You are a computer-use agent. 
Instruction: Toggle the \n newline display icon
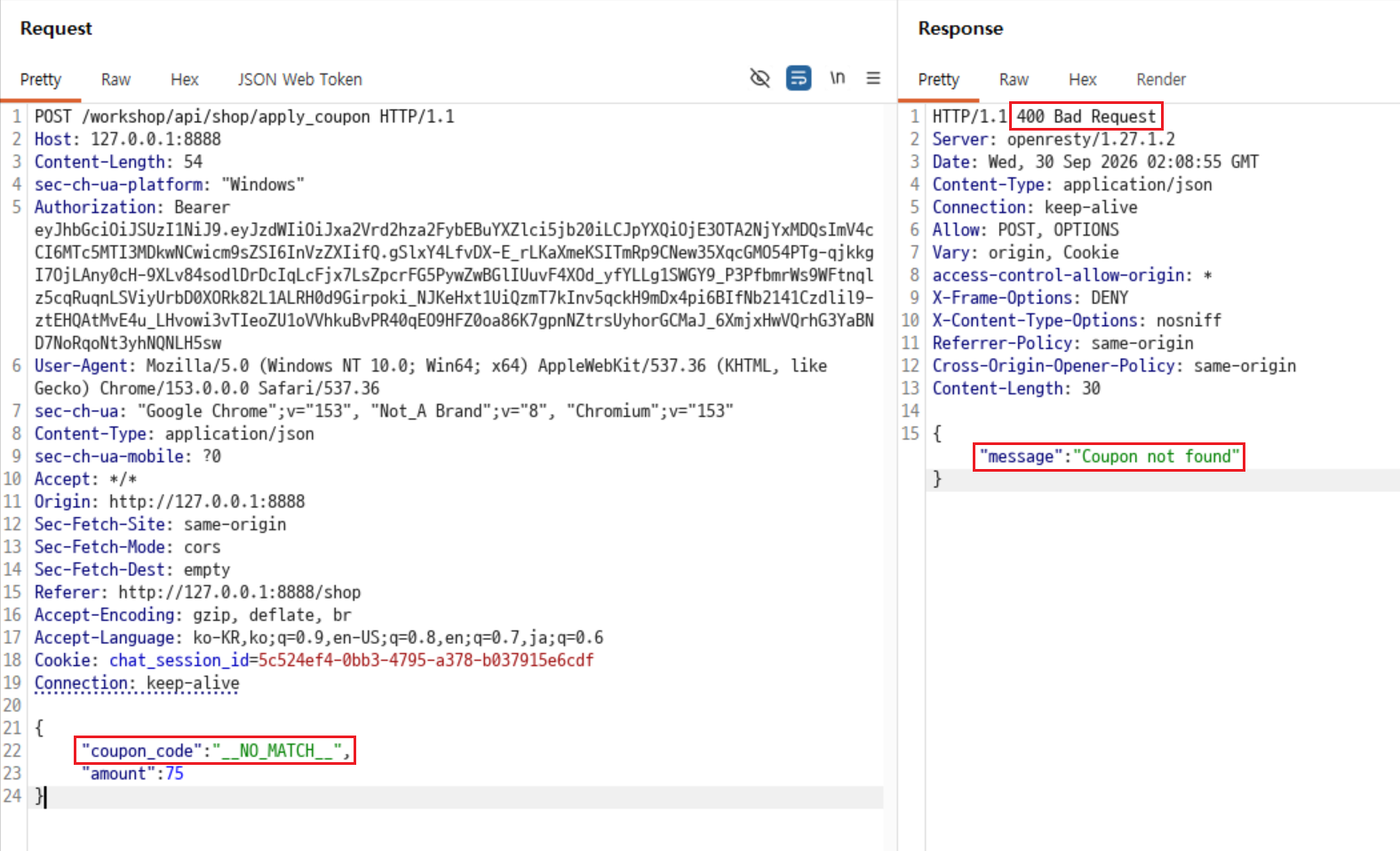837,78
